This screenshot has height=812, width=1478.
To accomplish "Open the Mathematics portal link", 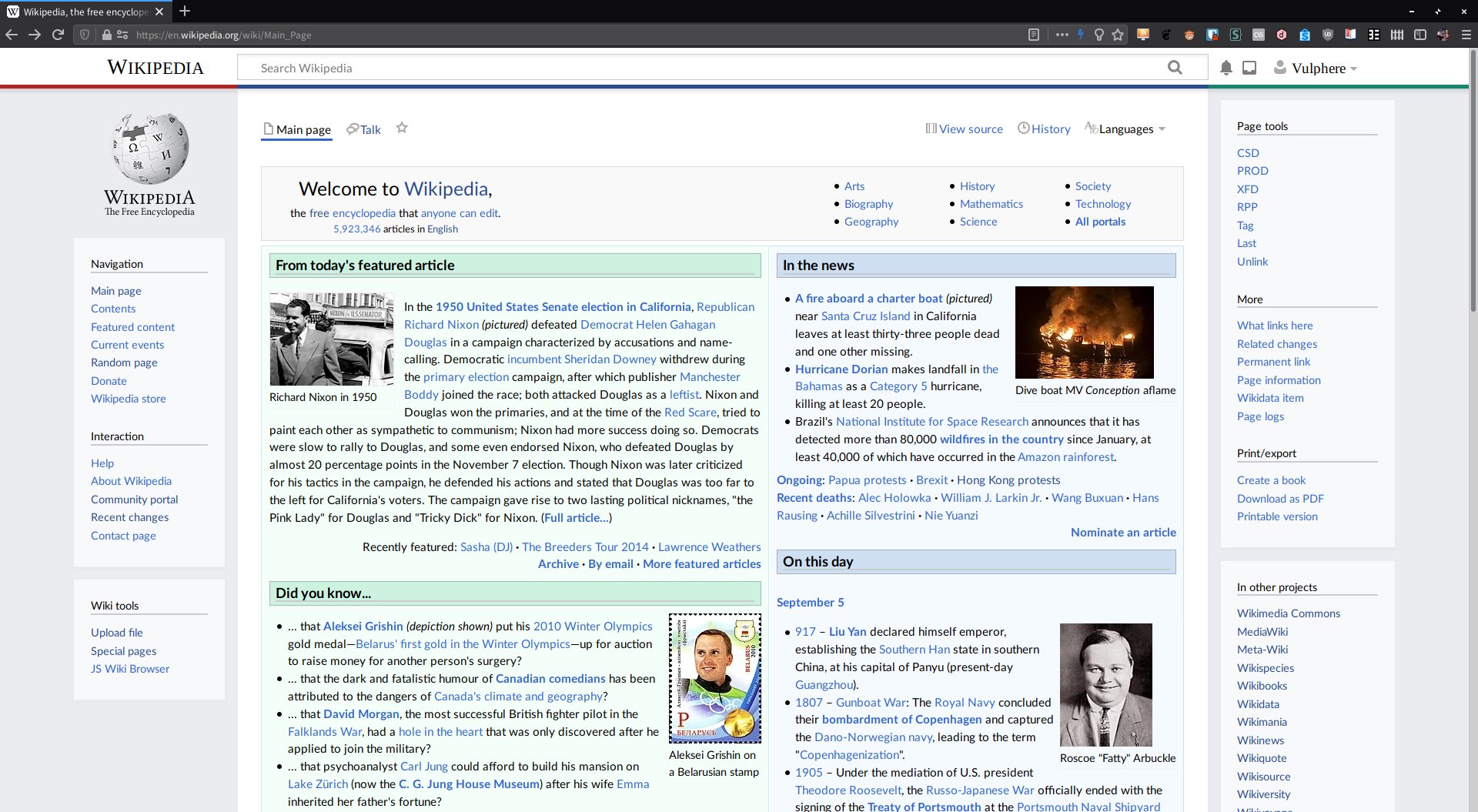I will tap(991, 204).
